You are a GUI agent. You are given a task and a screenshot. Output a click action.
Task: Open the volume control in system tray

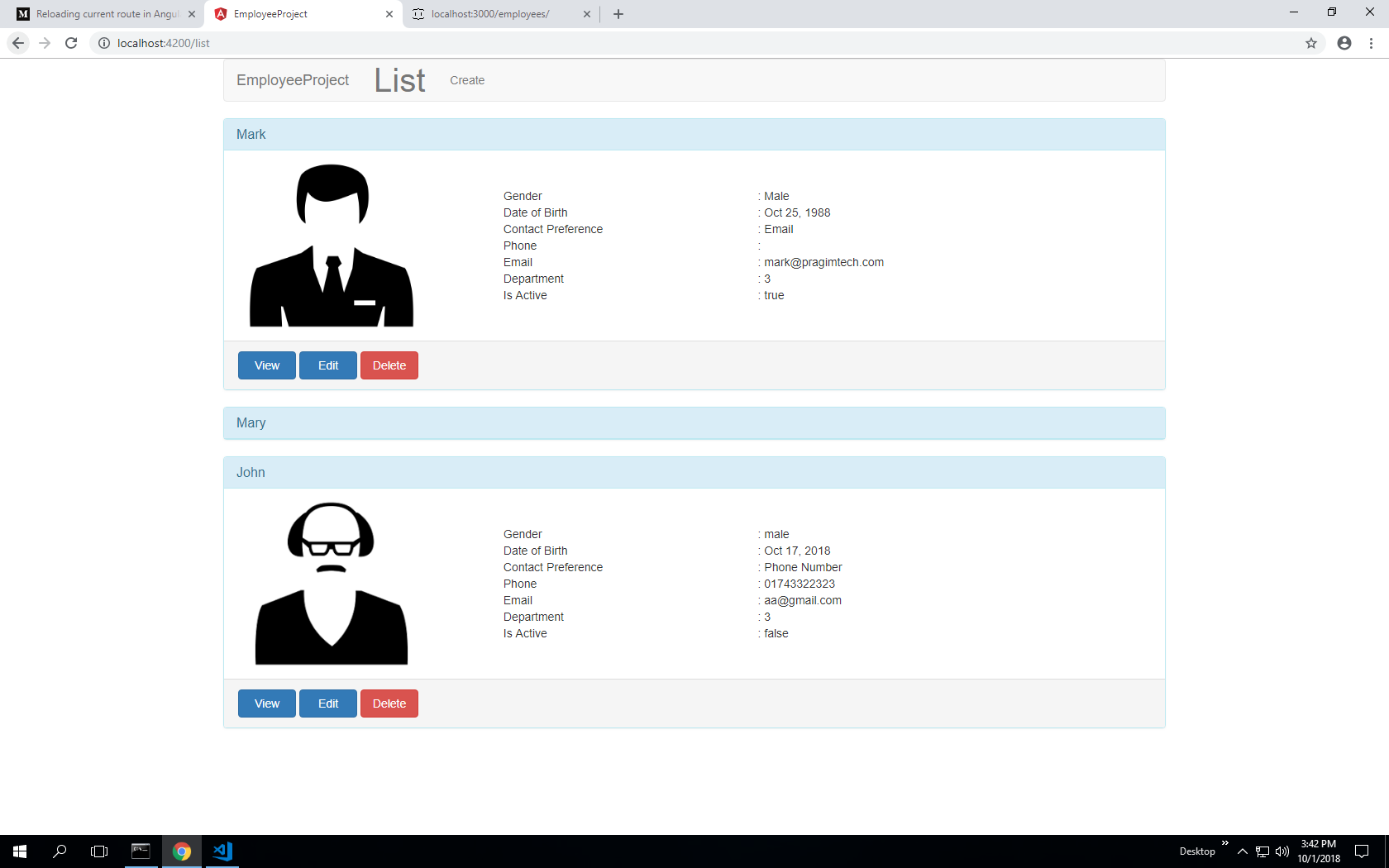click(1282, 851)
